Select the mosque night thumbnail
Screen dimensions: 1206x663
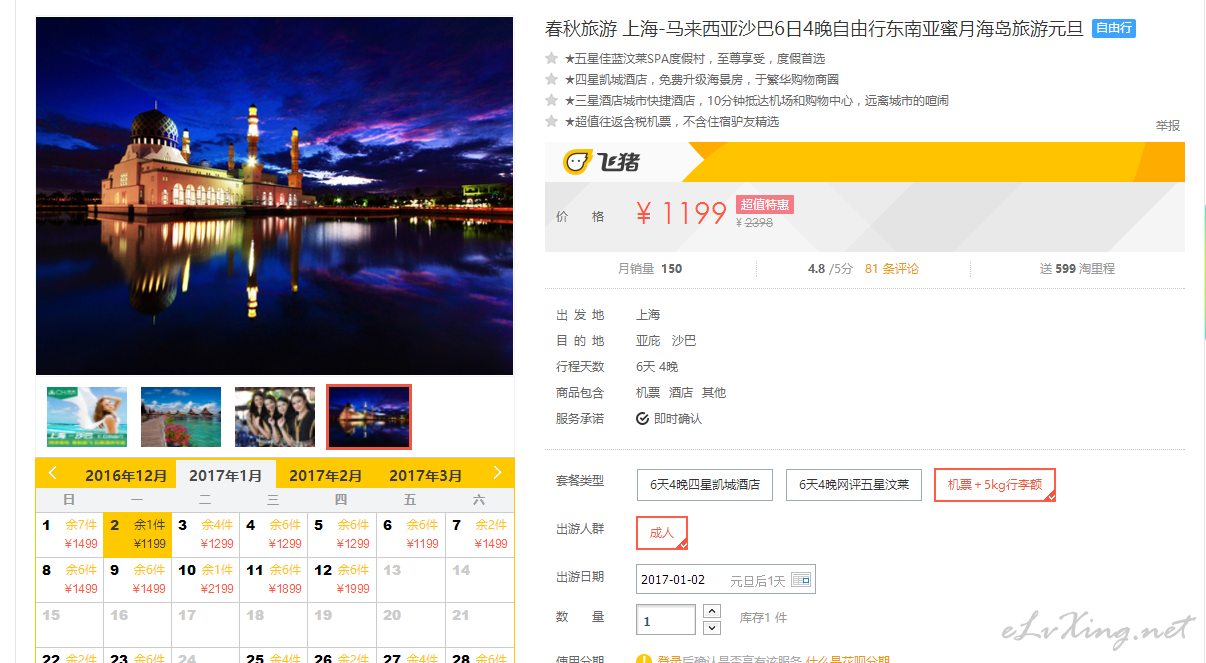click(x=369, y=417)
